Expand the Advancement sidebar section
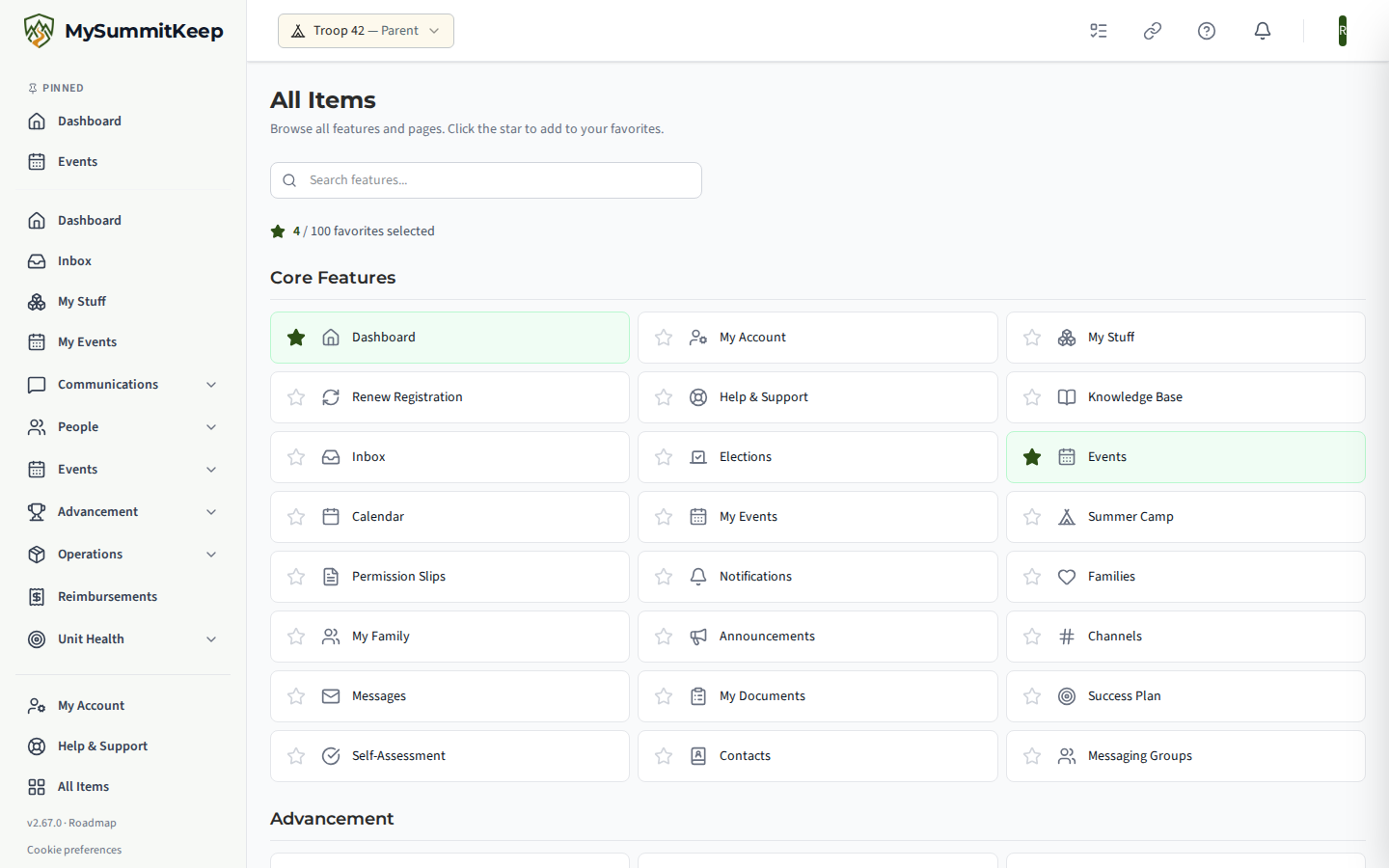The height and width of the screenshot is (868, 1389). click(x=123, y=512)
